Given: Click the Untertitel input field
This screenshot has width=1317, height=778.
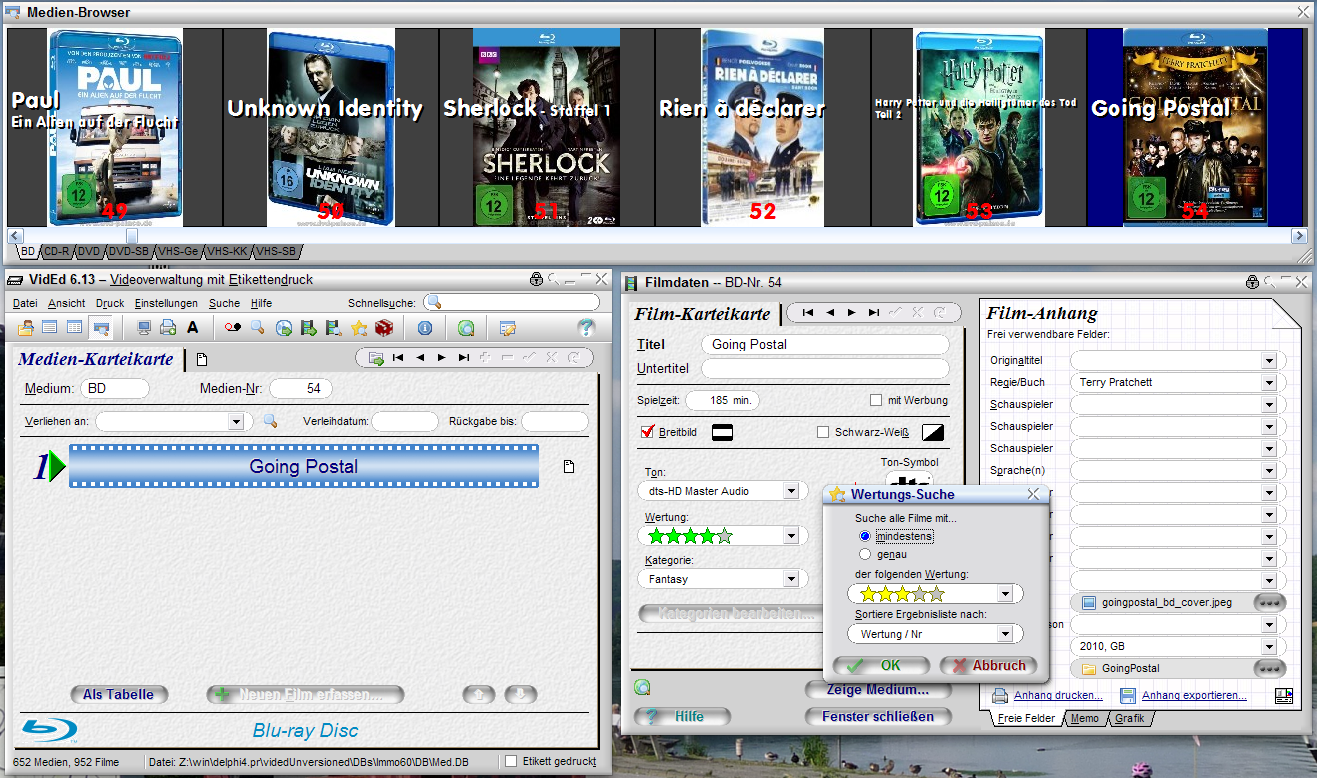Looking at the screenshot, I should click(825, 369).
